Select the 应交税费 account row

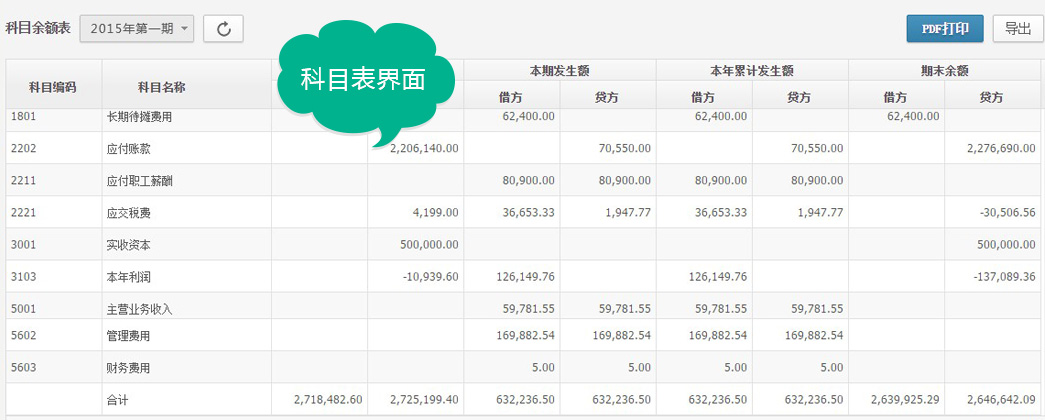pyautogui.click(x=523, y=212)
